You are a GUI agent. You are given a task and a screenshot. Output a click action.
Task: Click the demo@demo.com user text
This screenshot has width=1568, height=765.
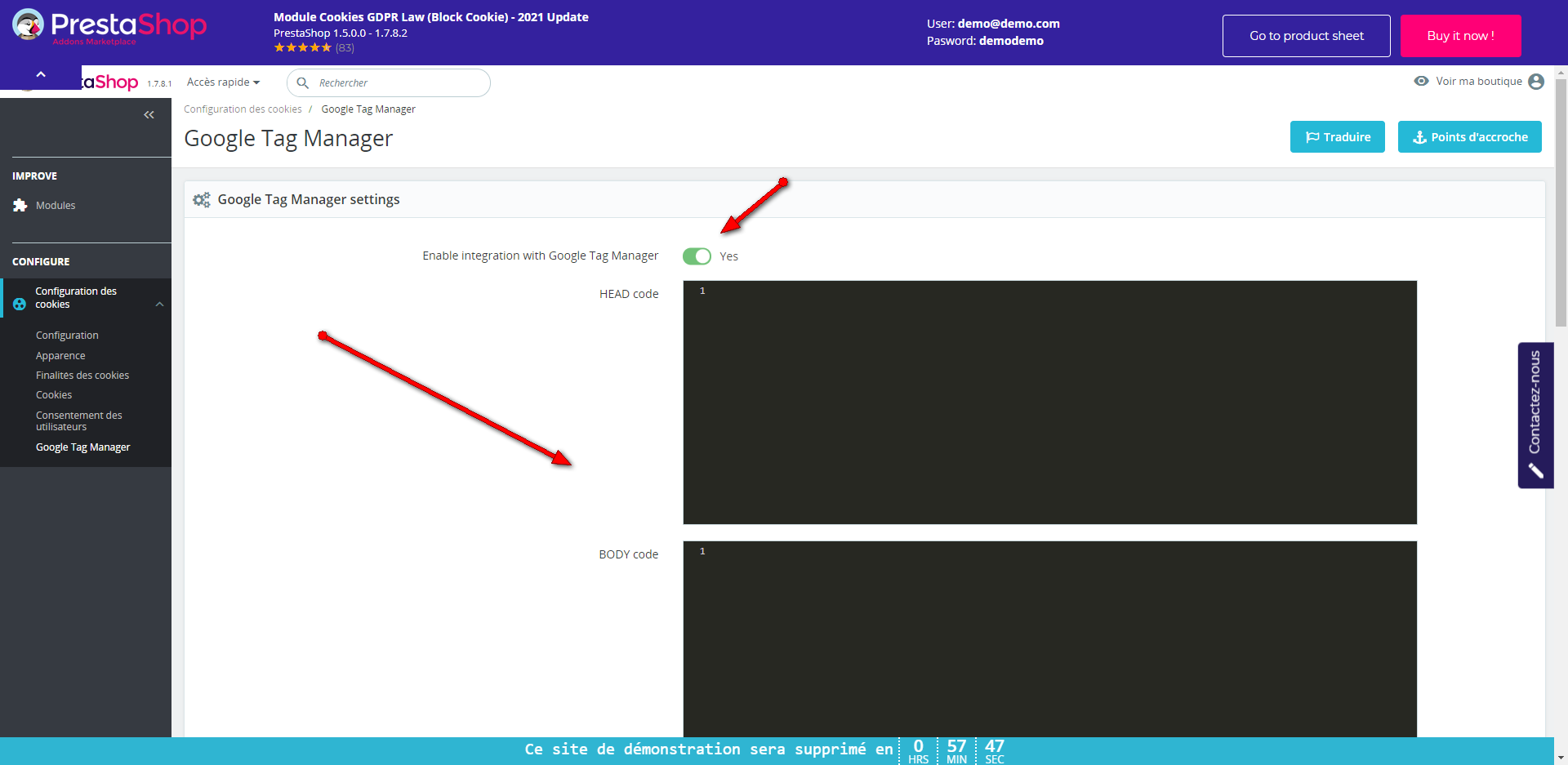point(1009,24)
